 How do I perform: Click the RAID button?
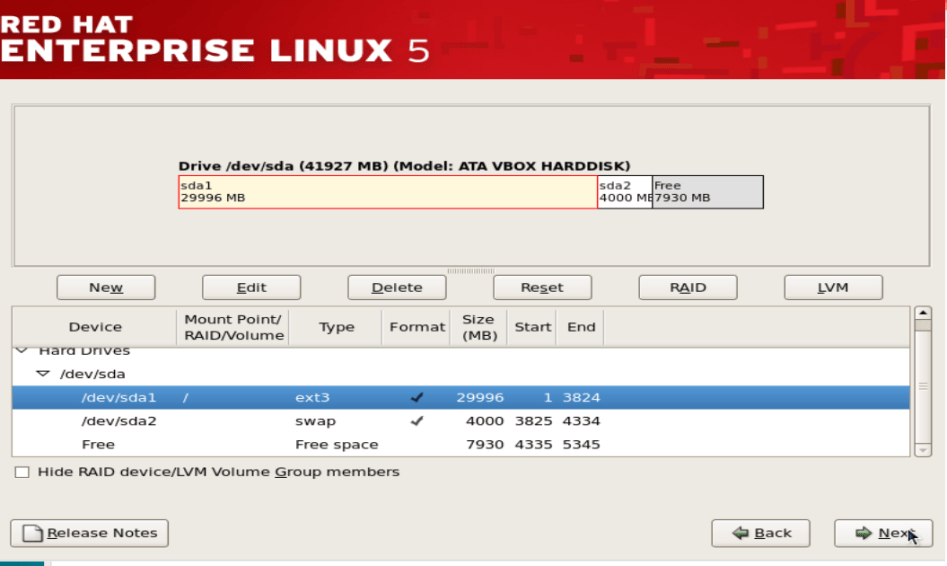(x=688, y=288)
